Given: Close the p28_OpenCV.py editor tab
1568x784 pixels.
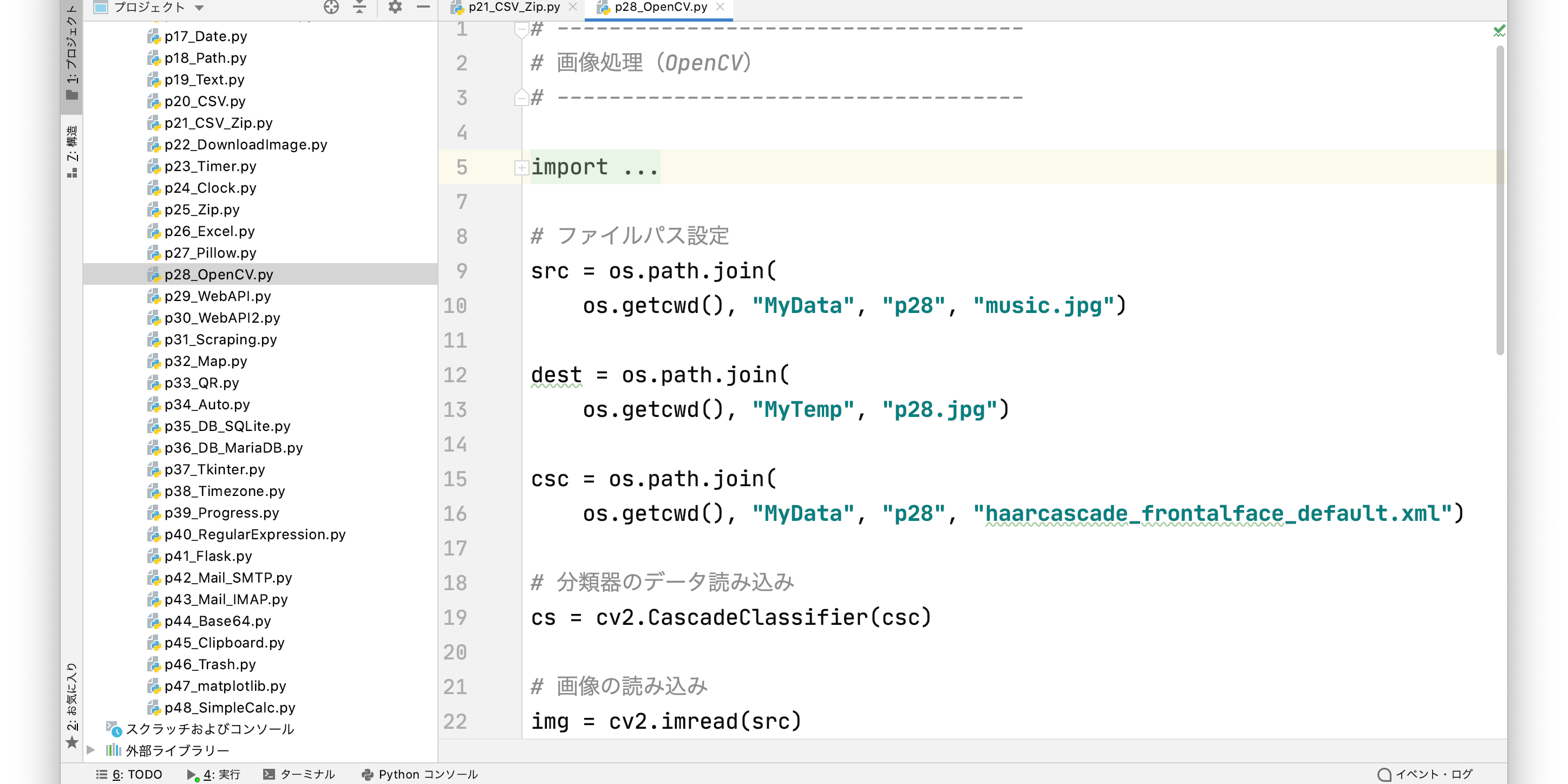Looking at the screenshot, I should click(x=720, y=7).
